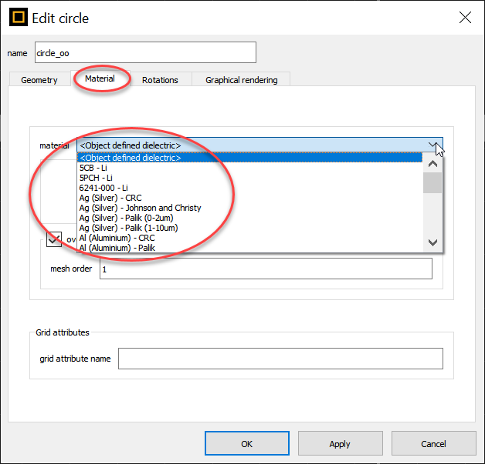Toggle the override mesh order checkbox
486x464 pixels.
tap(54, 239)
